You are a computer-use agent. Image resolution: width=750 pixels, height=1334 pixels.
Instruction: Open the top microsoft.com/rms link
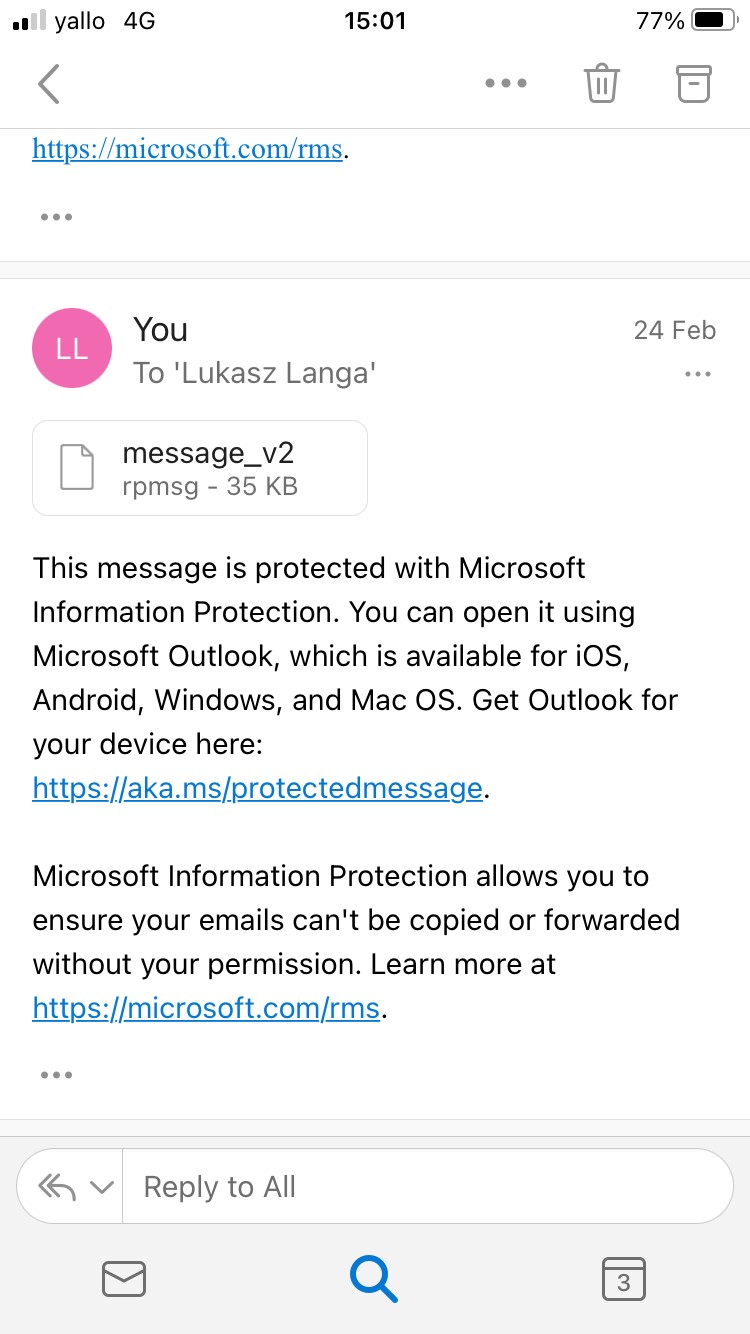tap(188, 150)
